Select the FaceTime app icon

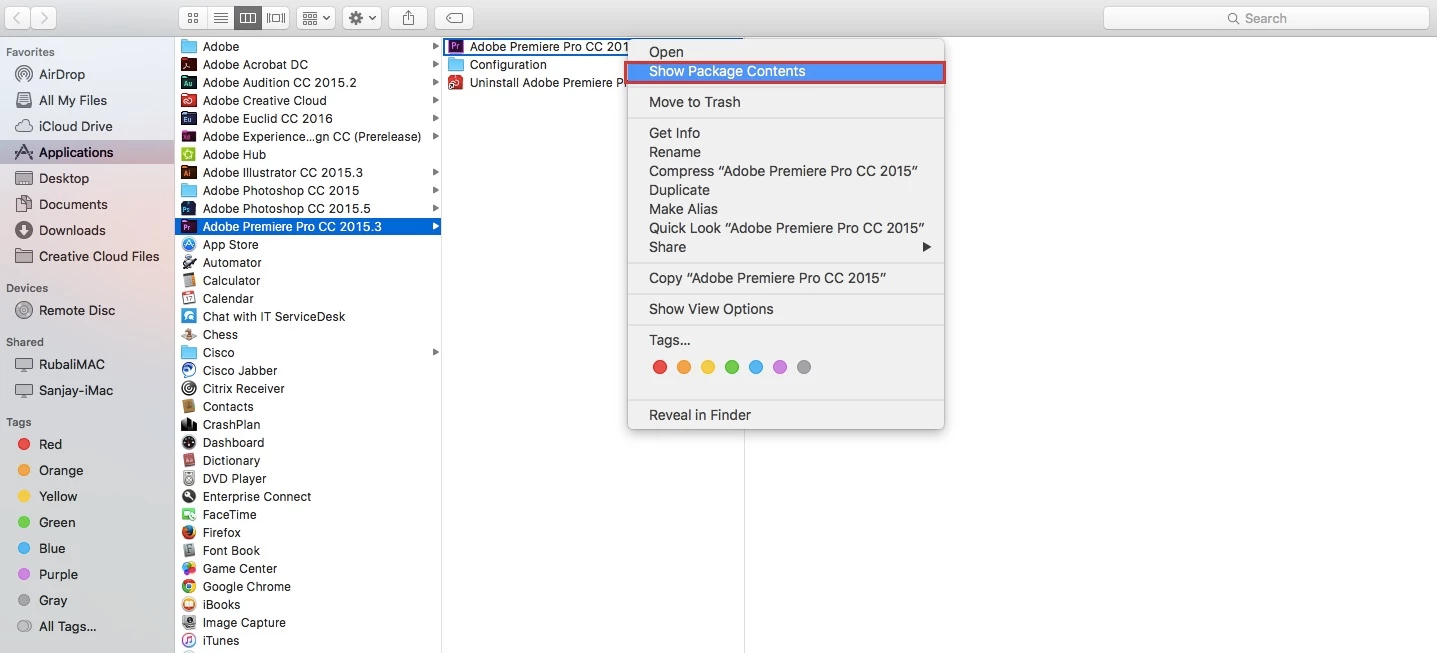pos(188,514)
